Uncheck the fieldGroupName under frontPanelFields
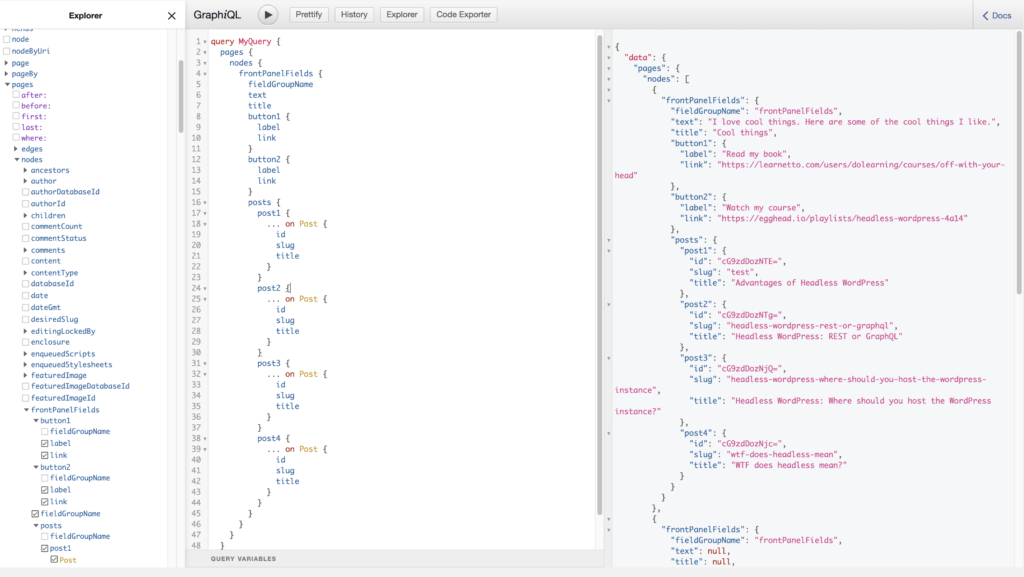The image size is (1024, 577). pyautogui.click(x=35, y=514)
